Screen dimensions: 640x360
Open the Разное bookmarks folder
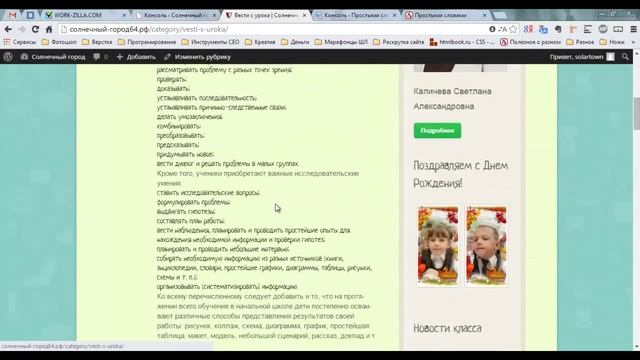[x=580, y=42]
